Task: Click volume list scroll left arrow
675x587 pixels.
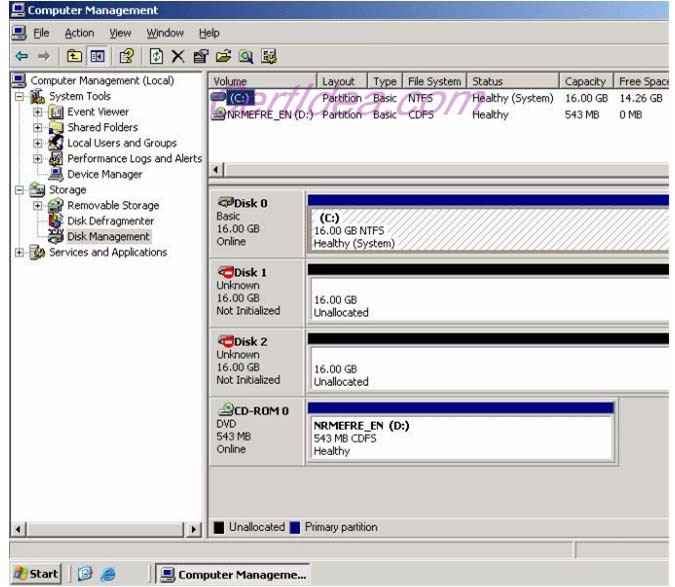Action: (216, 170)
